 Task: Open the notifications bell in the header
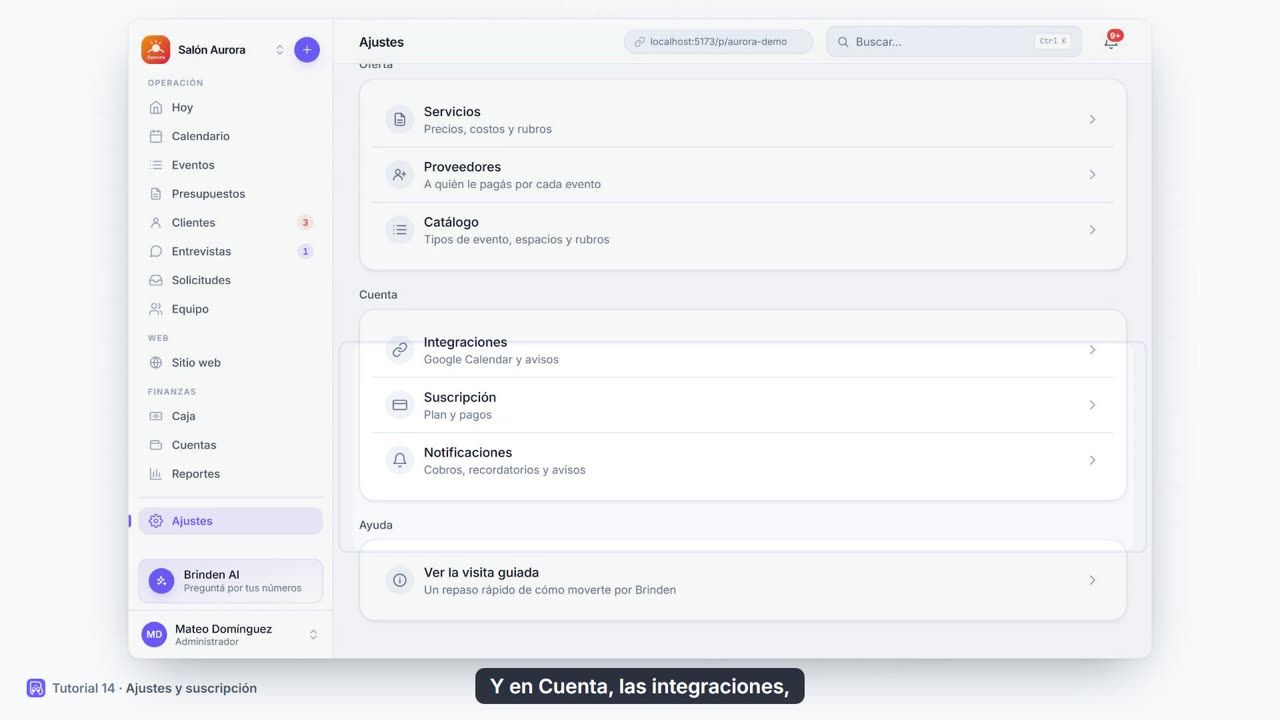click(1111, 42)
